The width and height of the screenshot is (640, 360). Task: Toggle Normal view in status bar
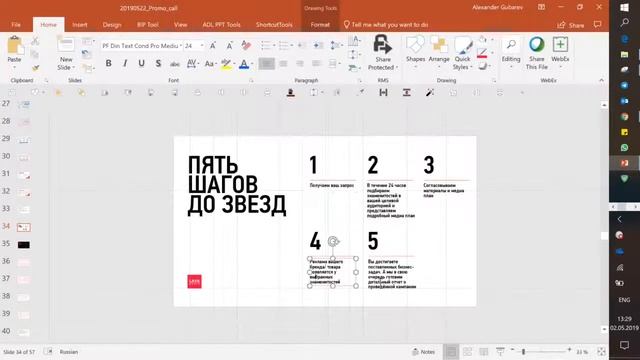[x=451, y=351]
